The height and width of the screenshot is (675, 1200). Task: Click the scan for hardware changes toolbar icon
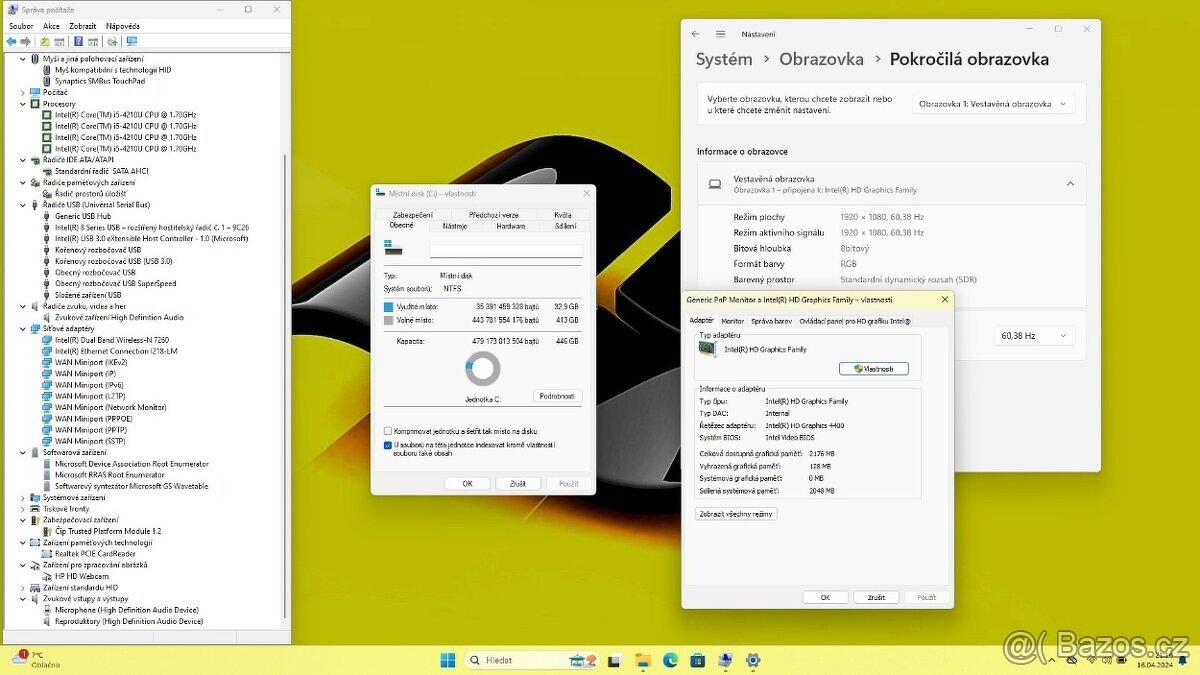point(111,41)
